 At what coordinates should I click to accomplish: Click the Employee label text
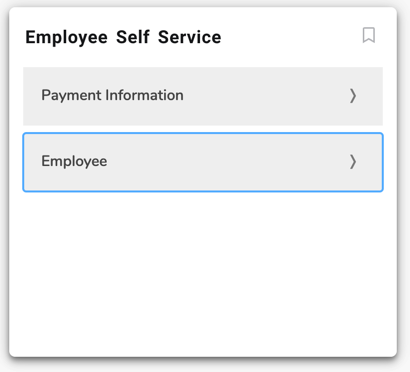(x=74, y=161)
